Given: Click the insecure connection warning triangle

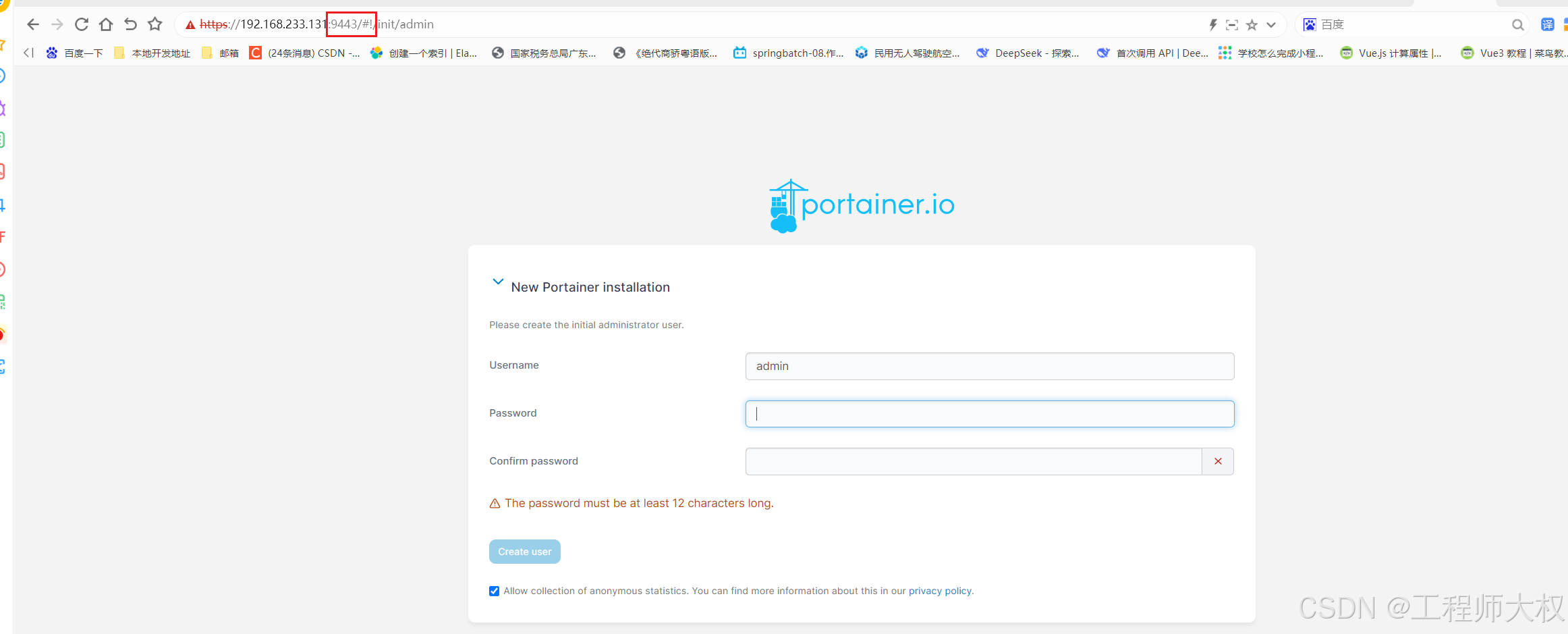Looking at the screenshot, I should tap(190, 25).
